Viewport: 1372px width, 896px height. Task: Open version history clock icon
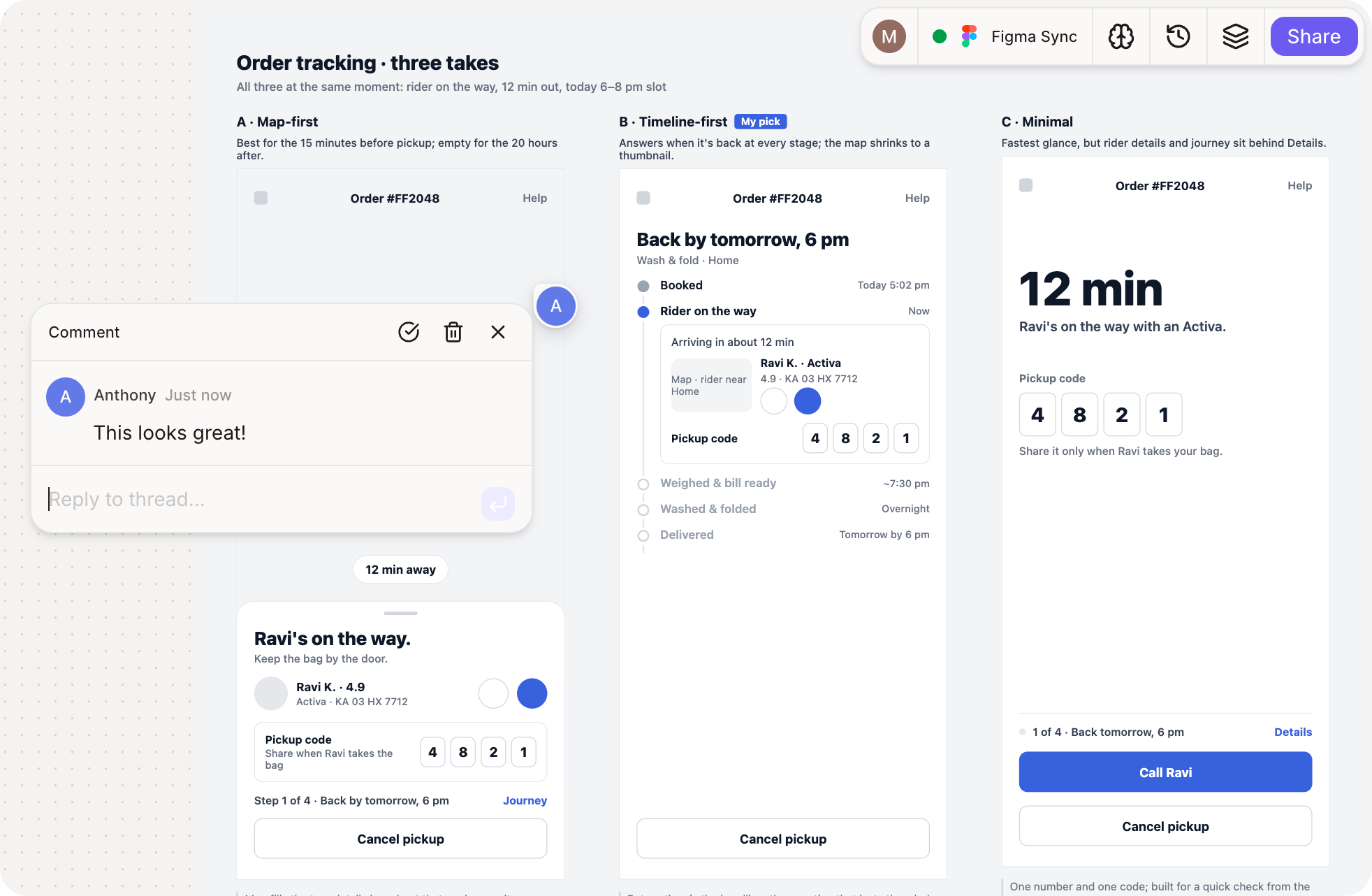[1178, 36]
